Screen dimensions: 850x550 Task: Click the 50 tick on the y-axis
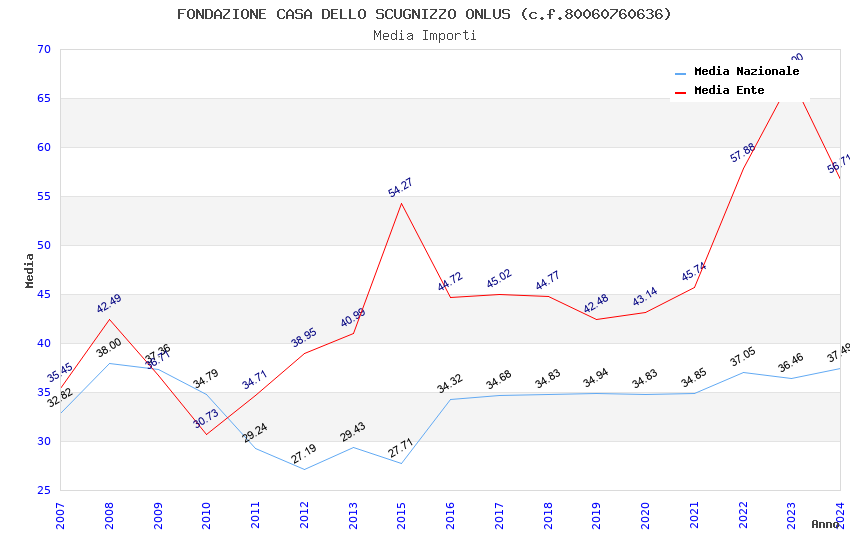[44, 245]
